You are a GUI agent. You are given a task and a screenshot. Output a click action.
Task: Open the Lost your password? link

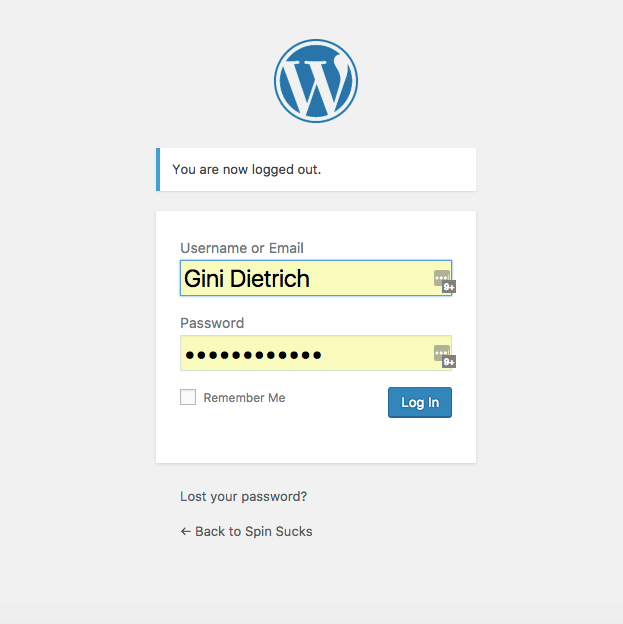click(x=244, y=497)
